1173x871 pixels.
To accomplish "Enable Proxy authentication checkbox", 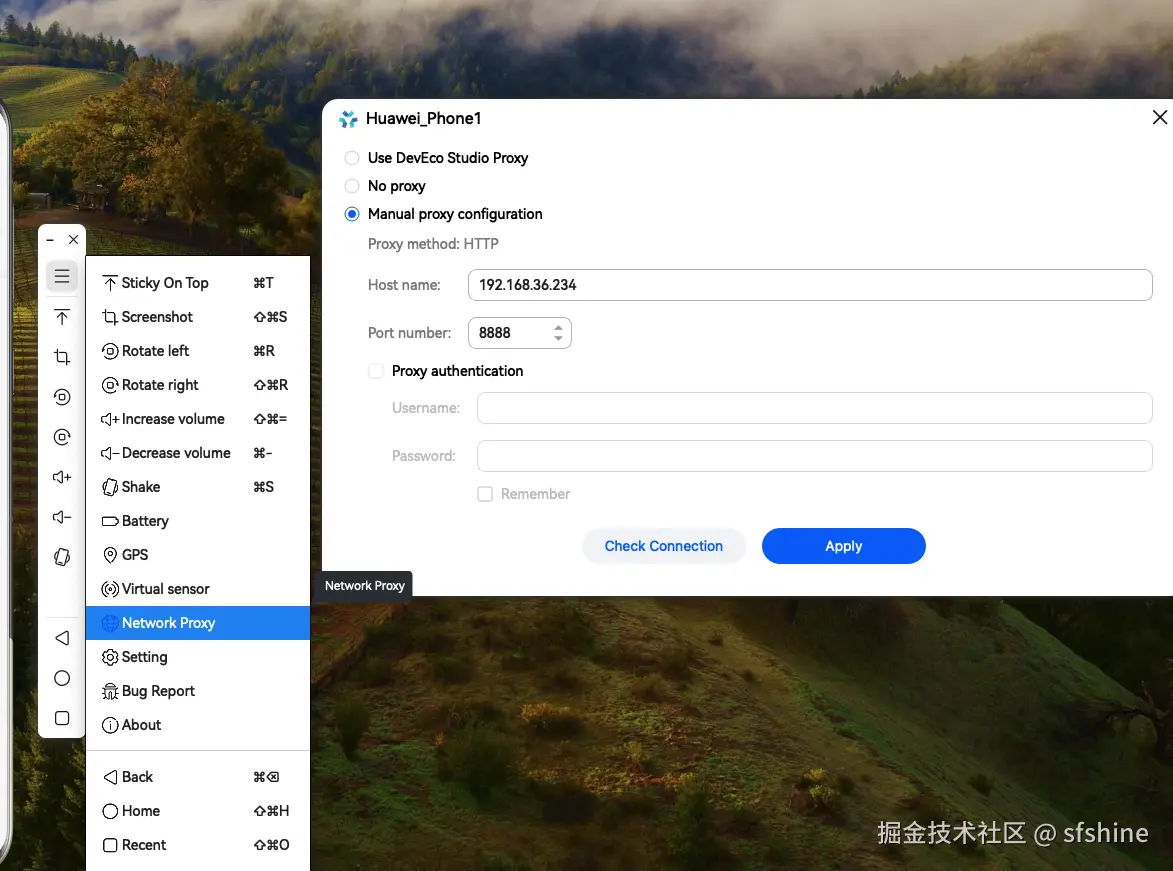I will (376, 371).
